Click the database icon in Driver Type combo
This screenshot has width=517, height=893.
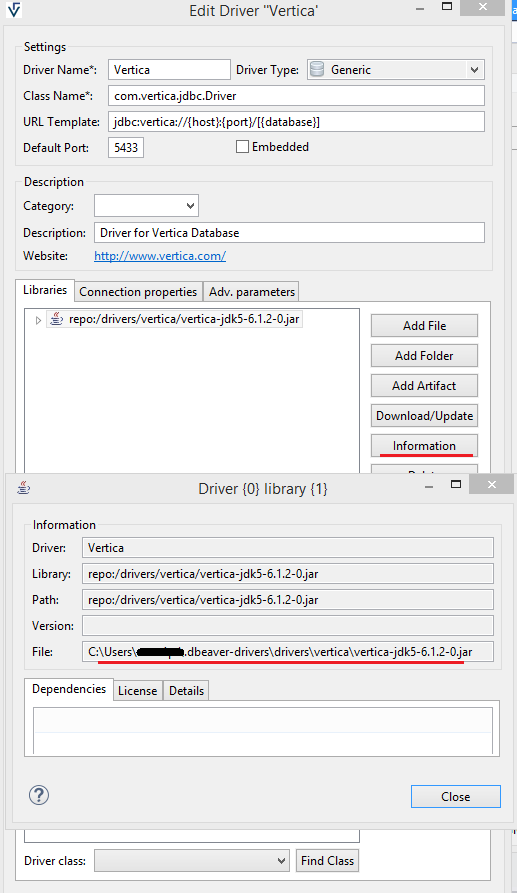(x=317, y=69)
